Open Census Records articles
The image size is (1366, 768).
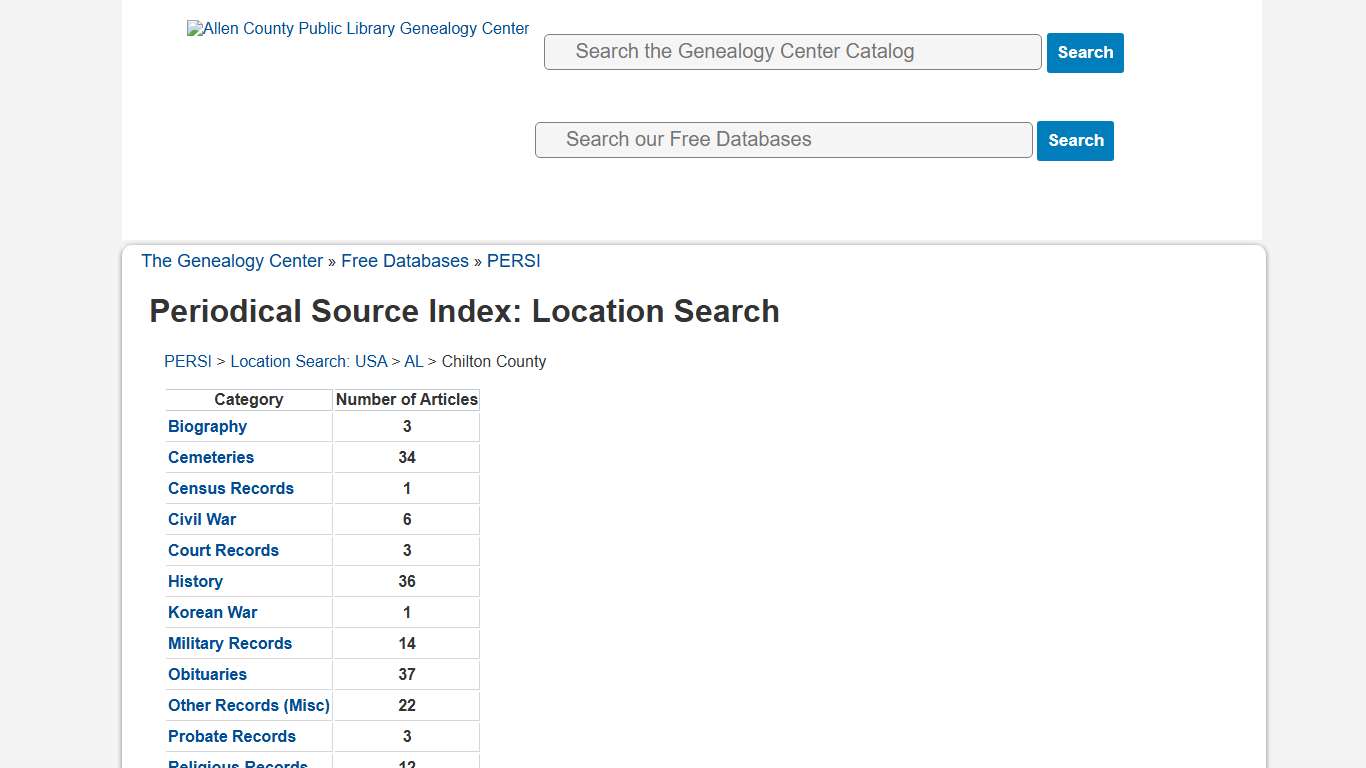230,488
